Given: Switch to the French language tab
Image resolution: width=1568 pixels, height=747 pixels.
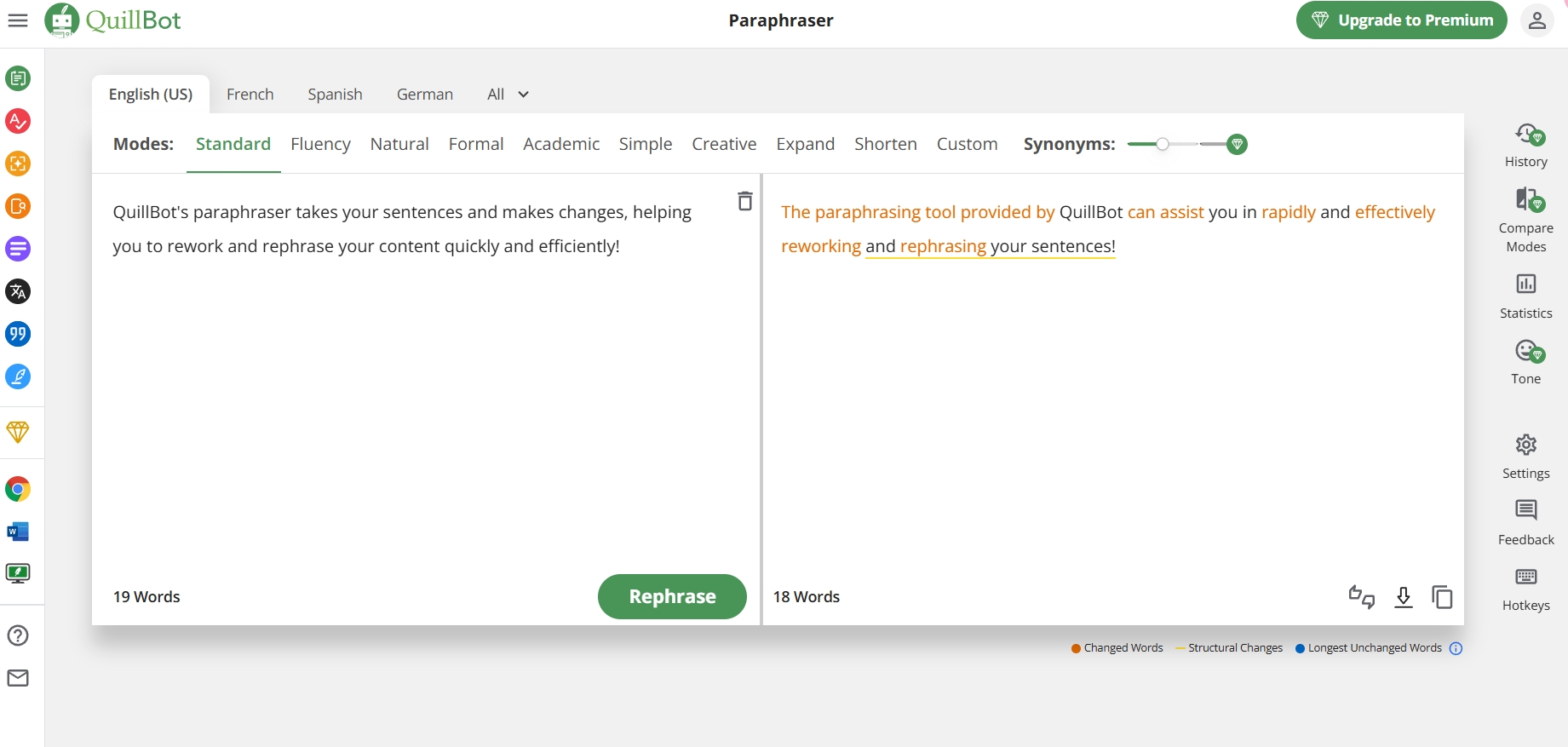Looking at the screenshot, I should pyautogui.click(x=250, y=95).
